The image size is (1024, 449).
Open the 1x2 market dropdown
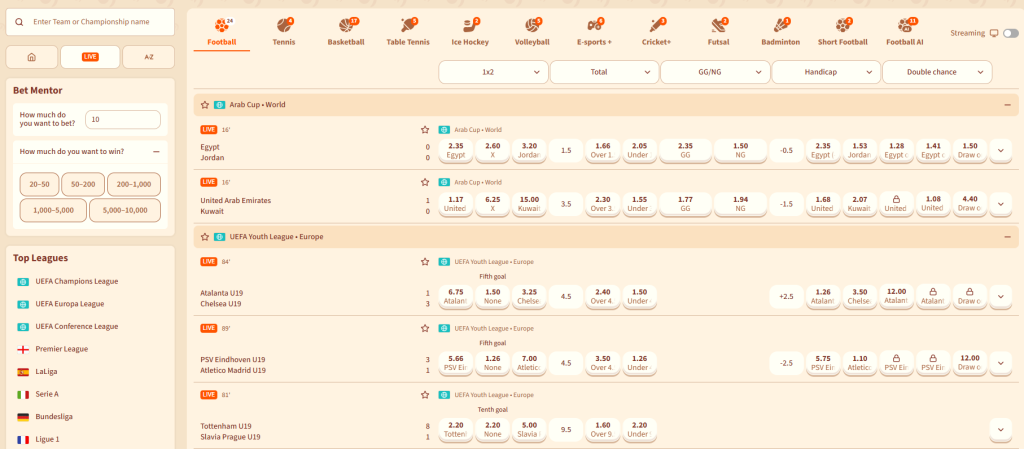click(493, 72)
